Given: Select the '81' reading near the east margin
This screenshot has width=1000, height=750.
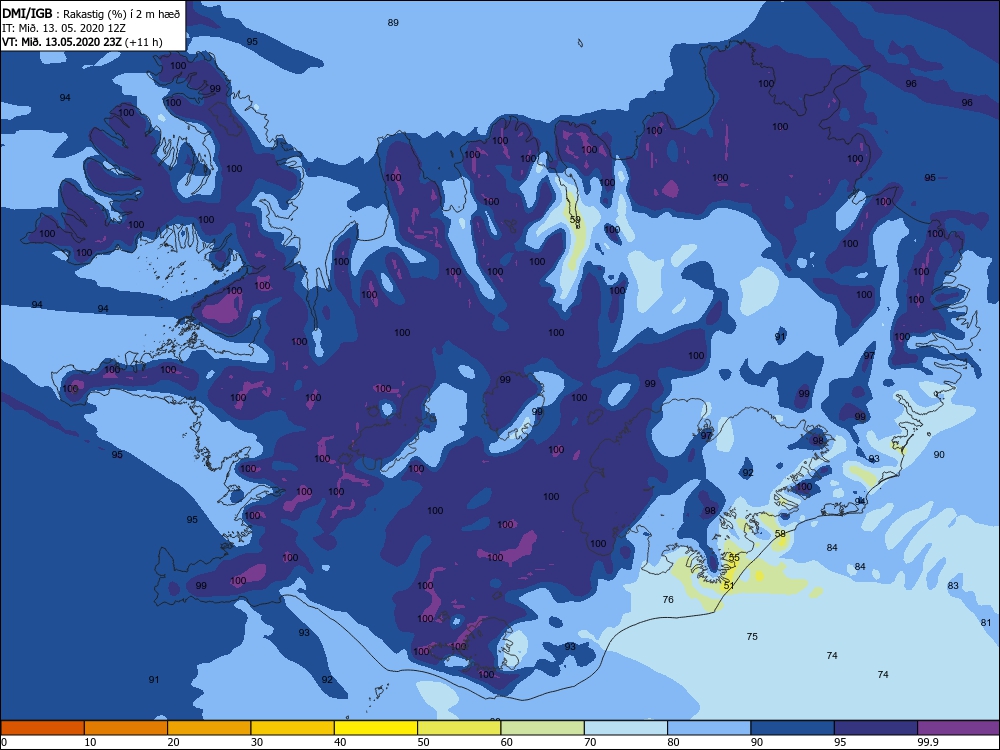Looking at the screenshot, I should (986, 622).
